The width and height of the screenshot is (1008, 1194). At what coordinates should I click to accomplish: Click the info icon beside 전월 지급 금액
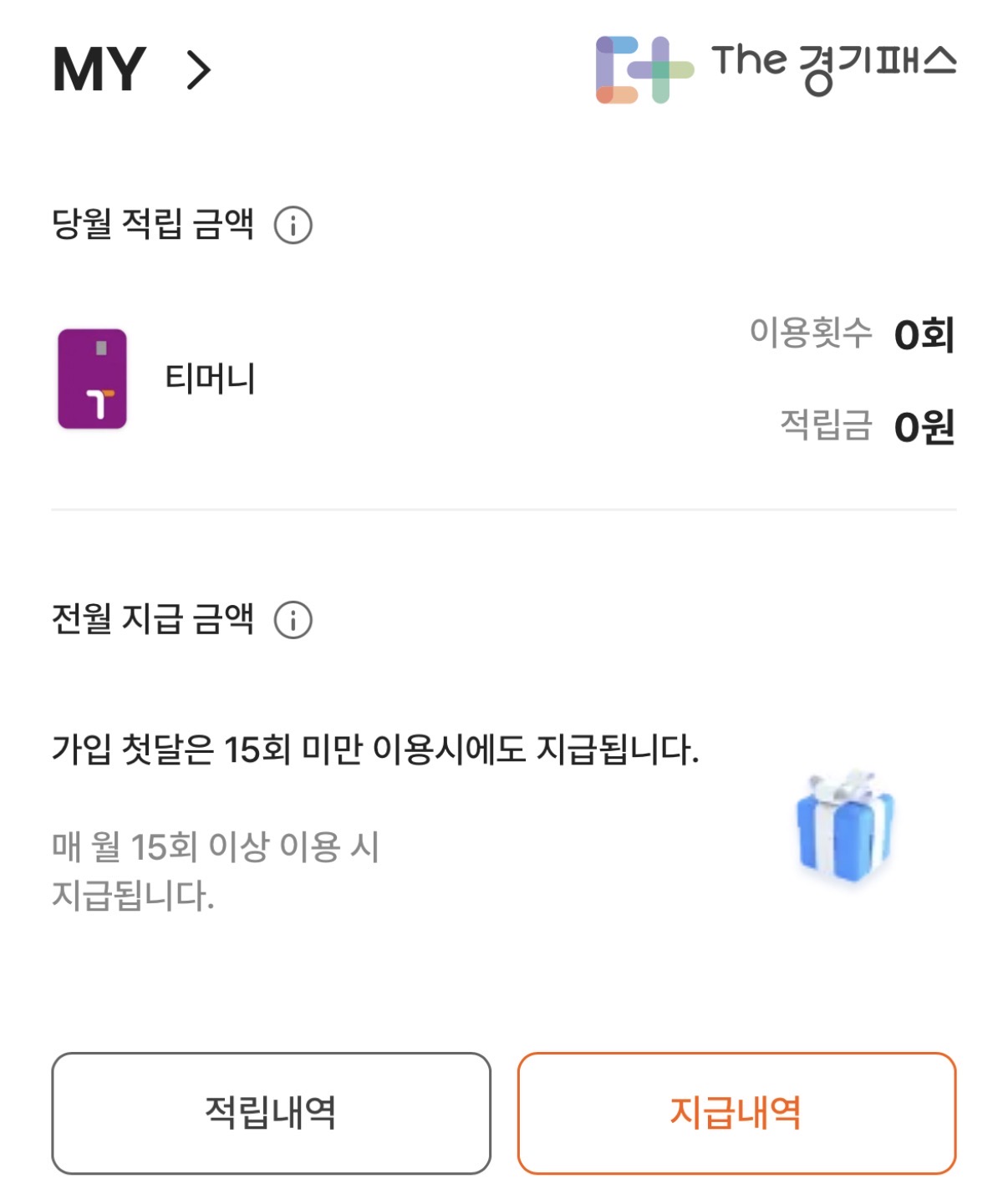[x=293, y=620]
